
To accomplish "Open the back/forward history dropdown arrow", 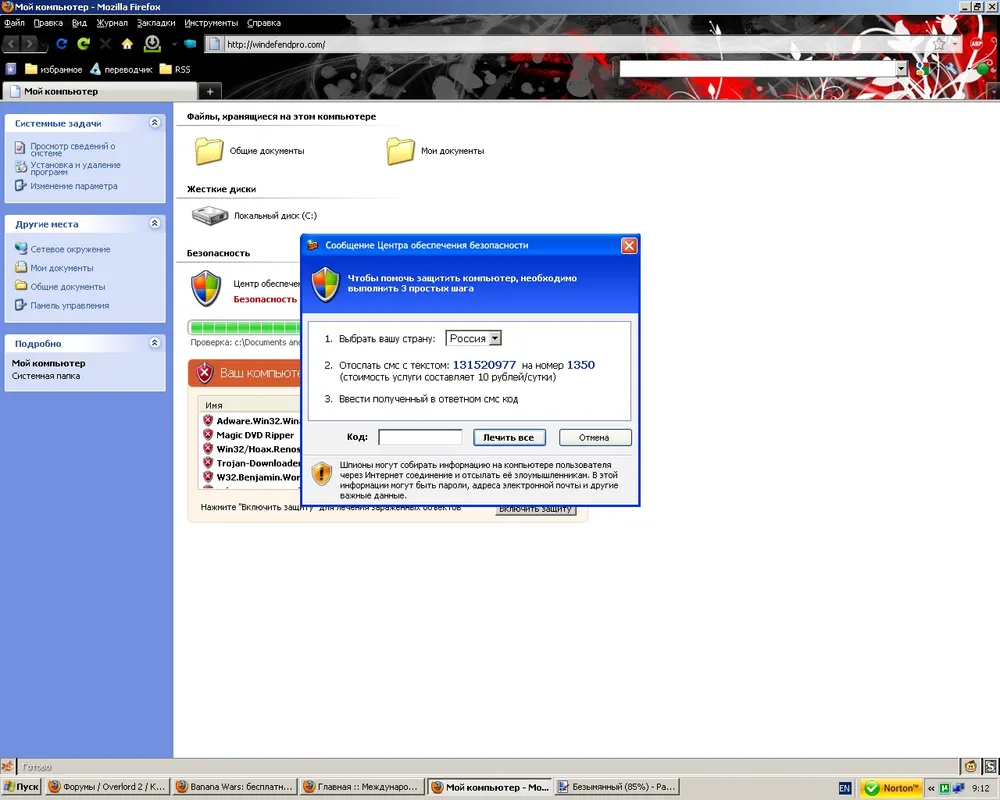I will tap(44, 44).
